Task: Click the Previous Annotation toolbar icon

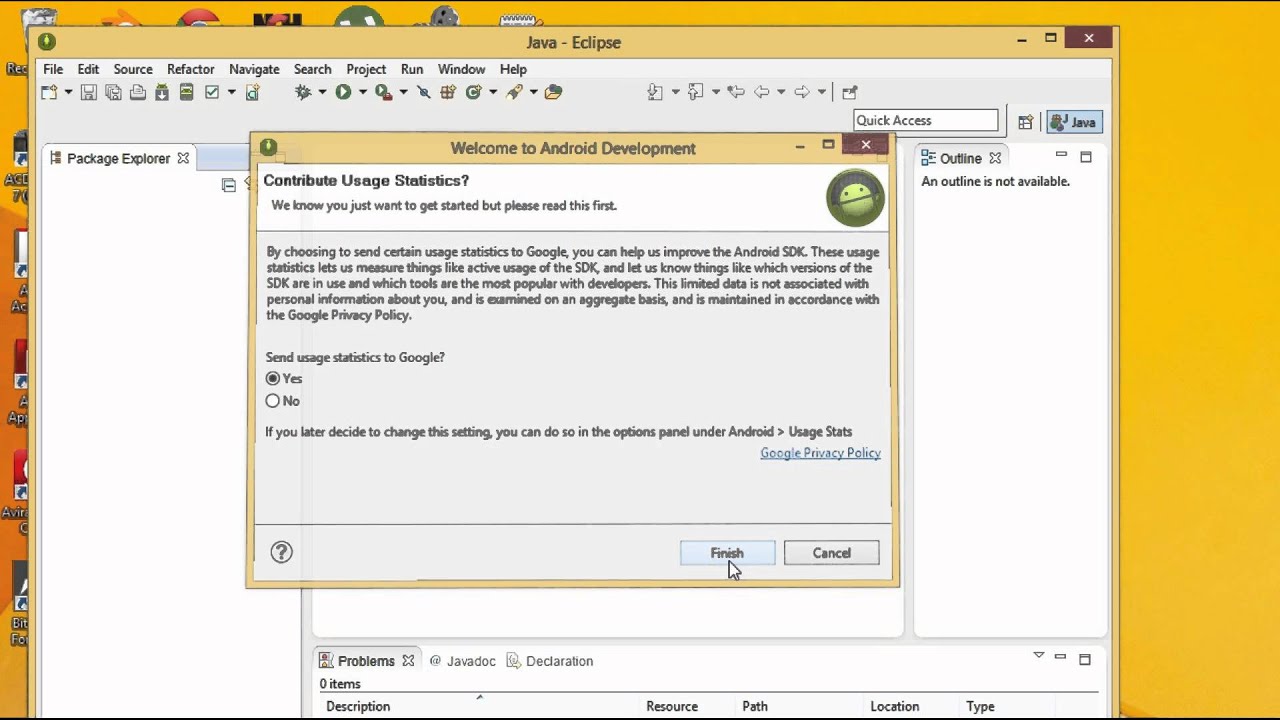Action: (695, 92)
